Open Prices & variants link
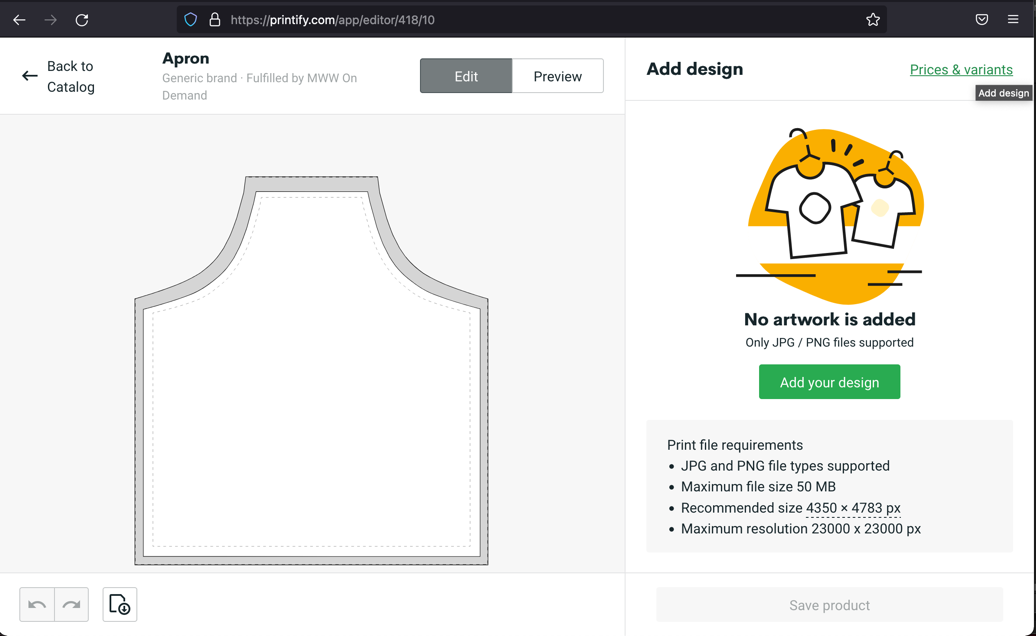 [961, 69]
